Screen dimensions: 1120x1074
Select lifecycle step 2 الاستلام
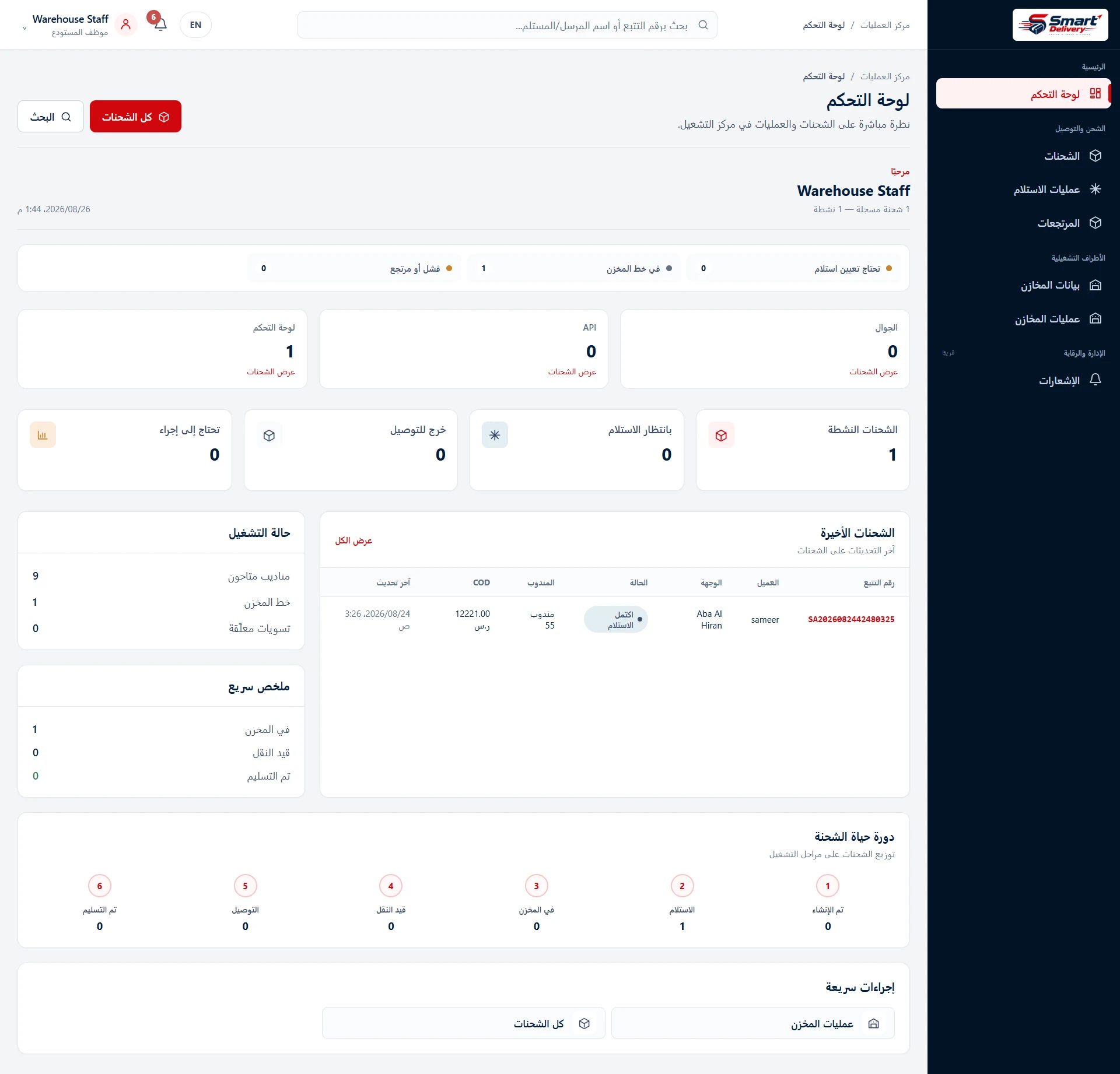682,886
